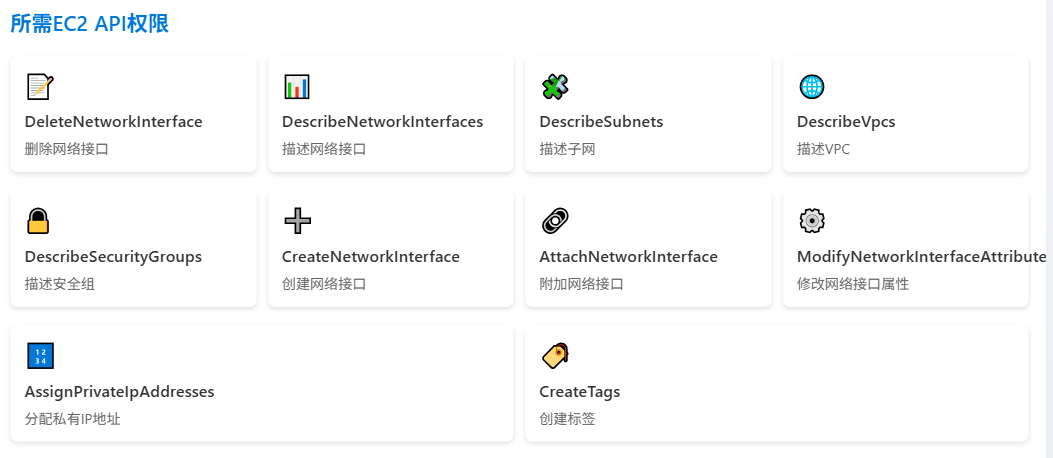Click the AttachNetworkInterface title text
The image size is (1053, 458).
(629, 257)
